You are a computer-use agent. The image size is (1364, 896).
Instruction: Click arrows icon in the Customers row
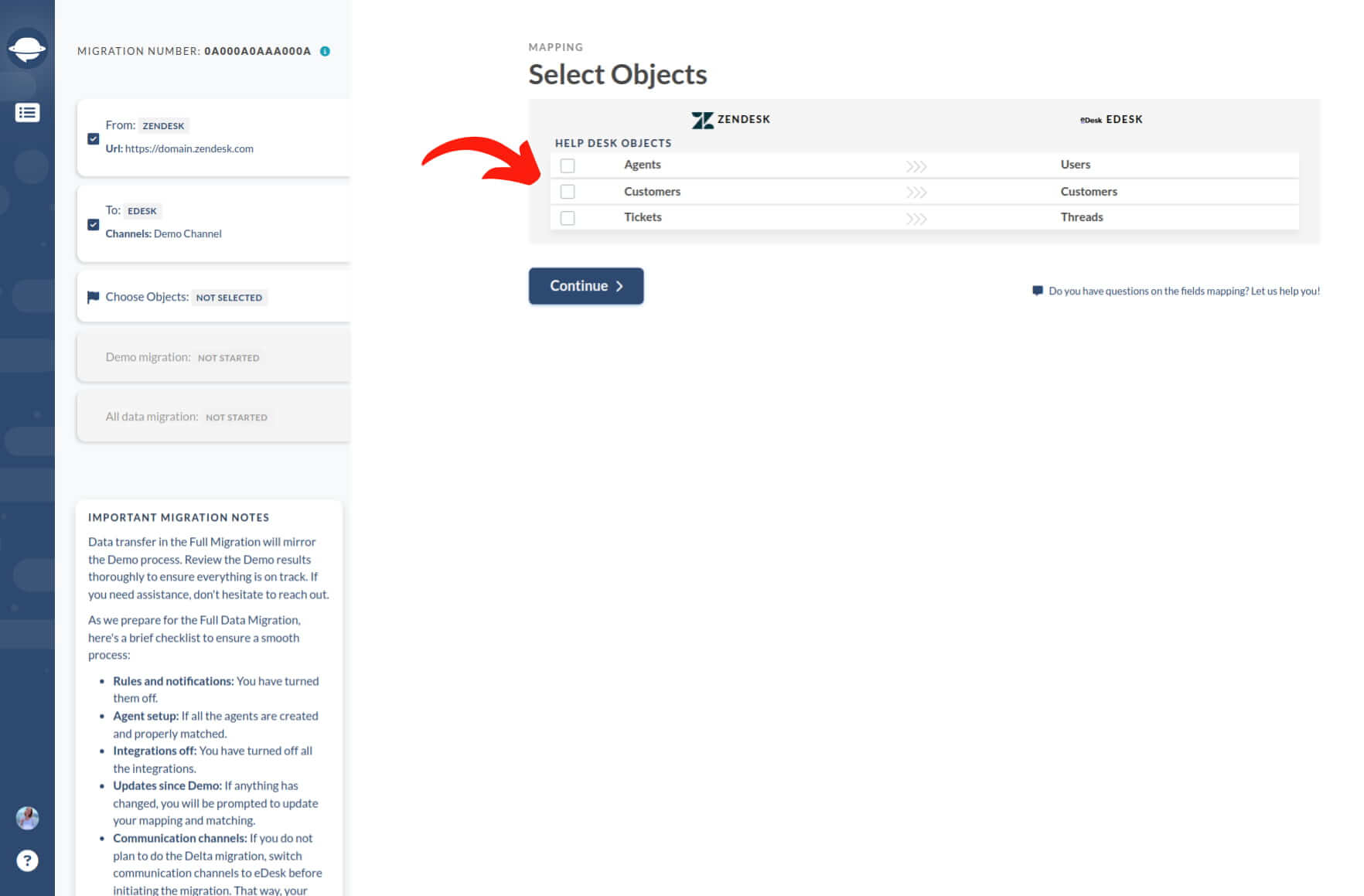click(916, 192)
